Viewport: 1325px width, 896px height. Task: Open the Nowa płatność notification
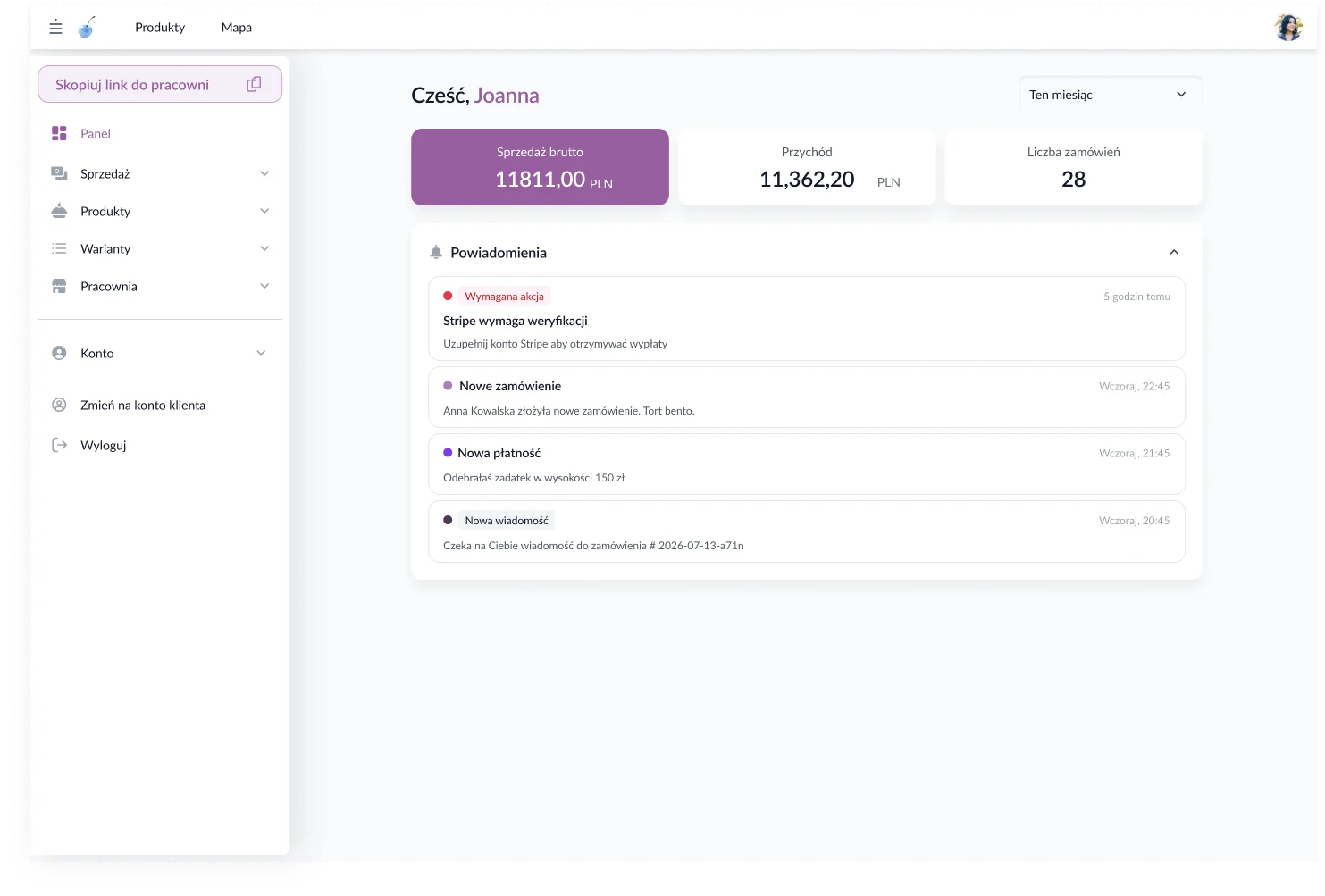tap(807, 465)
